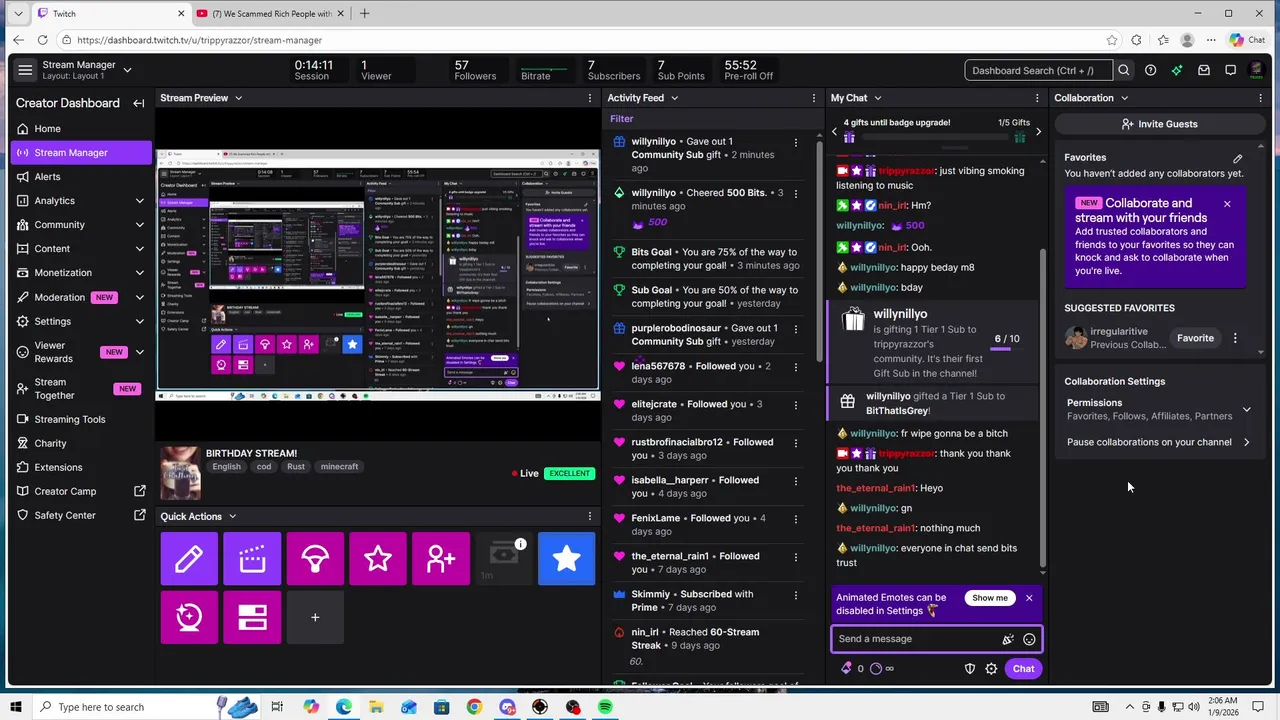Open the inbox notifications icon
The height and width of the screenshot is (720, 1280).
pos(1204,70)
